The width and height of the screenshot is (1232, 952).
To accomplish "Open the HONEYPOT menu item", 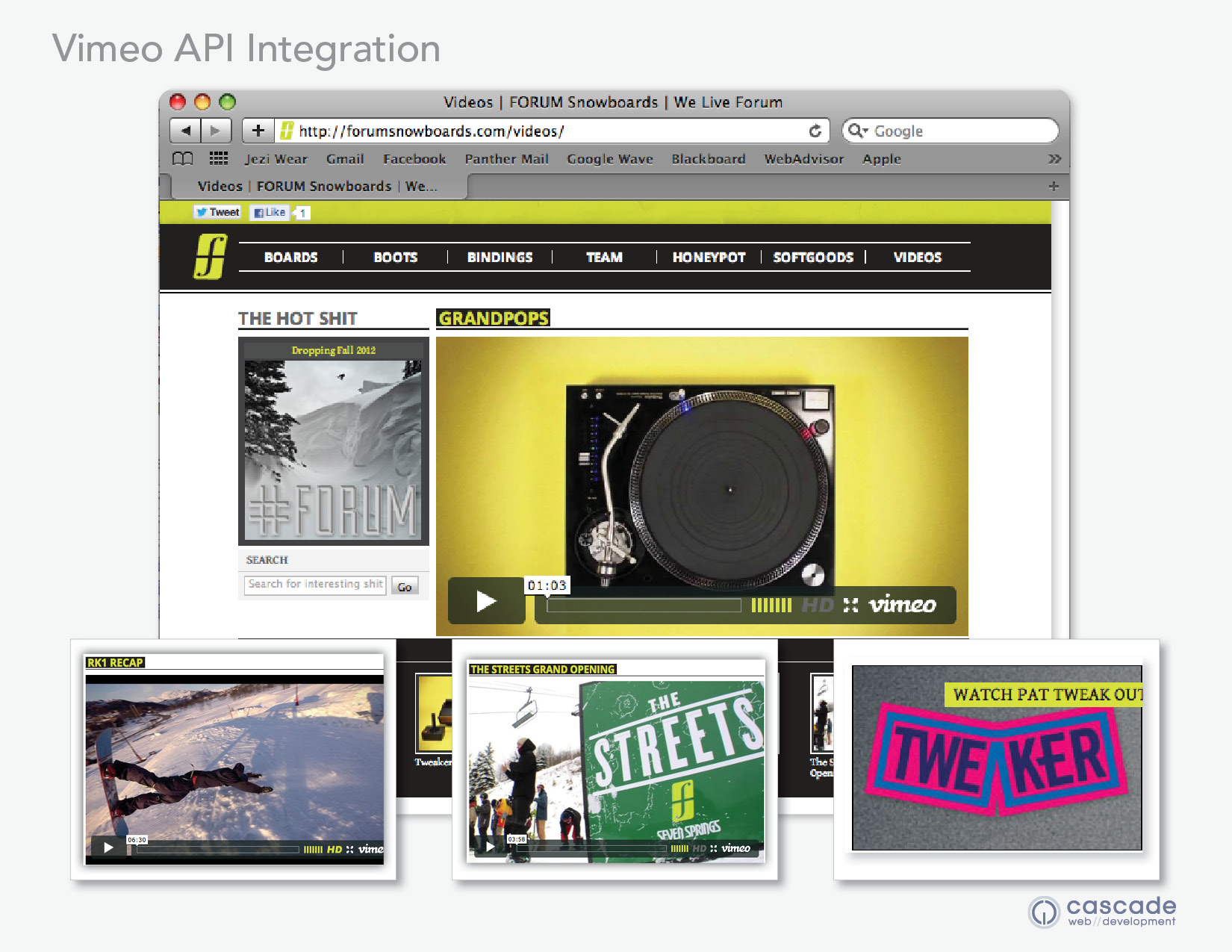I will point(709,257).
